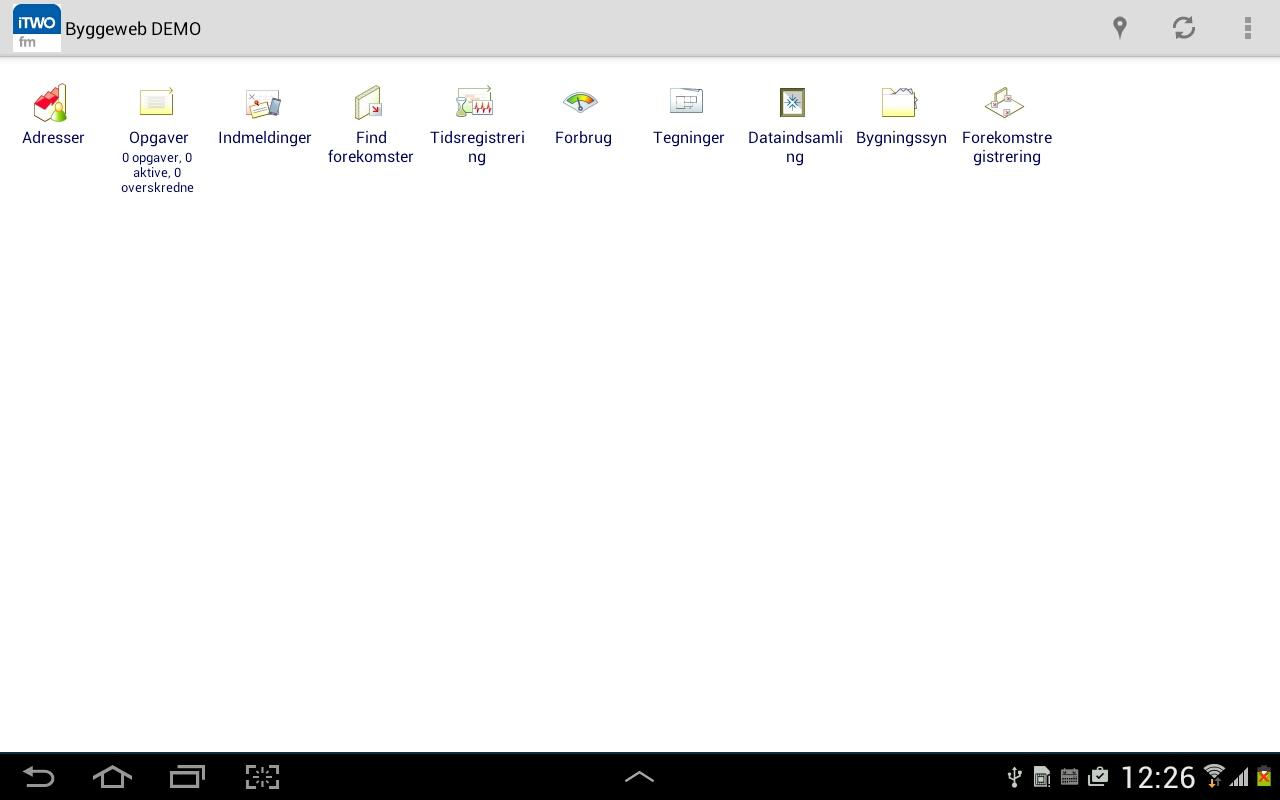Tap the iTWO fm app logo
This screenshot has width=1280, height=800.
point(36,28)
